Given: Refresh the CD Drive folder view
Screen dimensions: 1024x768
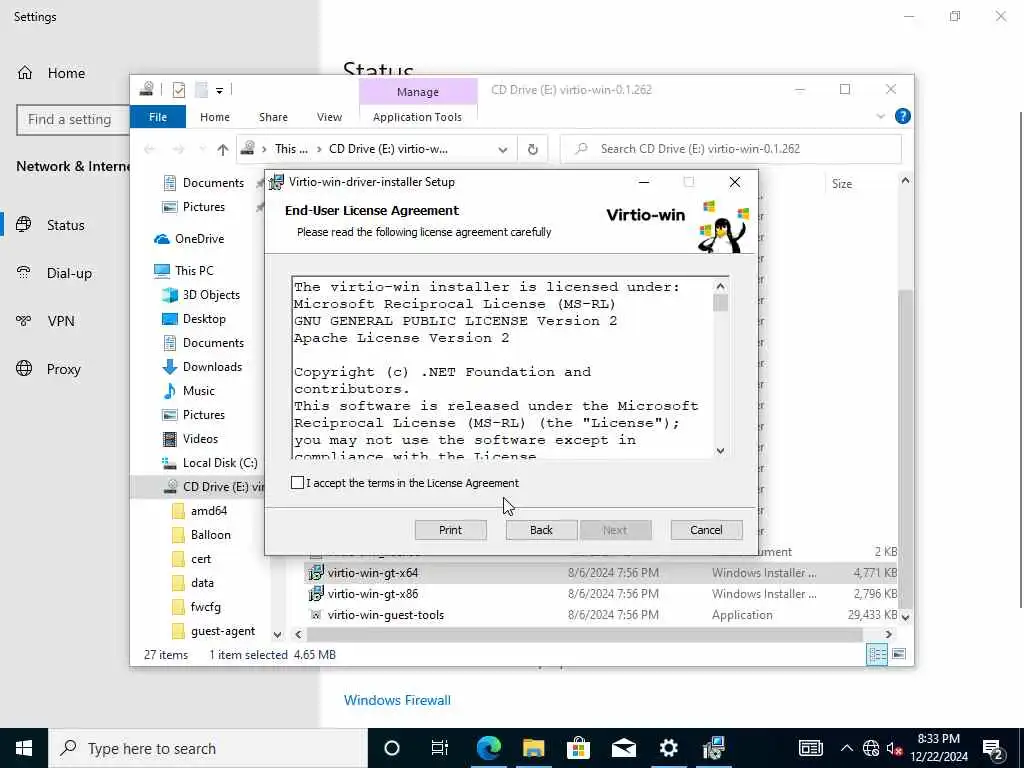Looking at the screenshot, I should (x=533, y=149).
